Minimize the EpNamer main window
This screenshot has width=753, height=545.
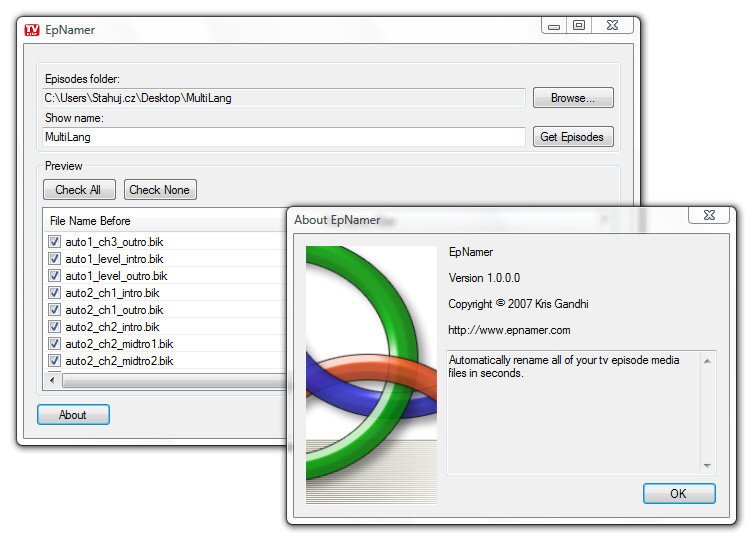(554, 26)
